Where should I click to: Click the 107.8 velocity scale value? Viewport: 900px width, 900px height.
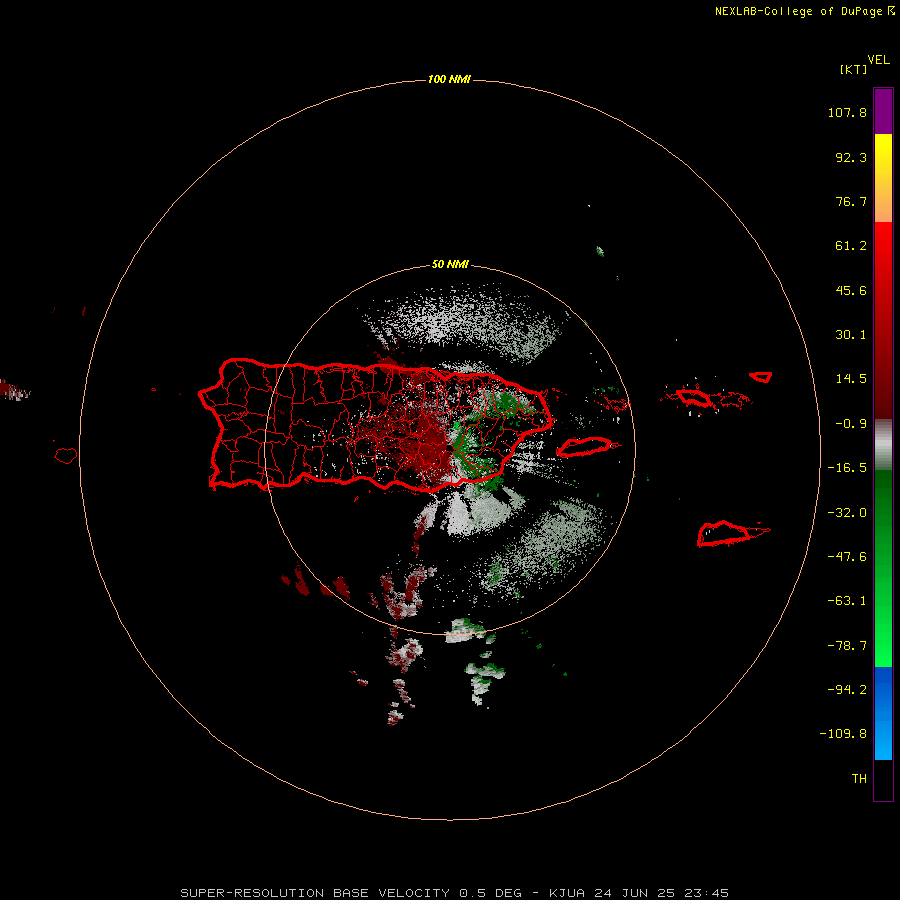847,112
